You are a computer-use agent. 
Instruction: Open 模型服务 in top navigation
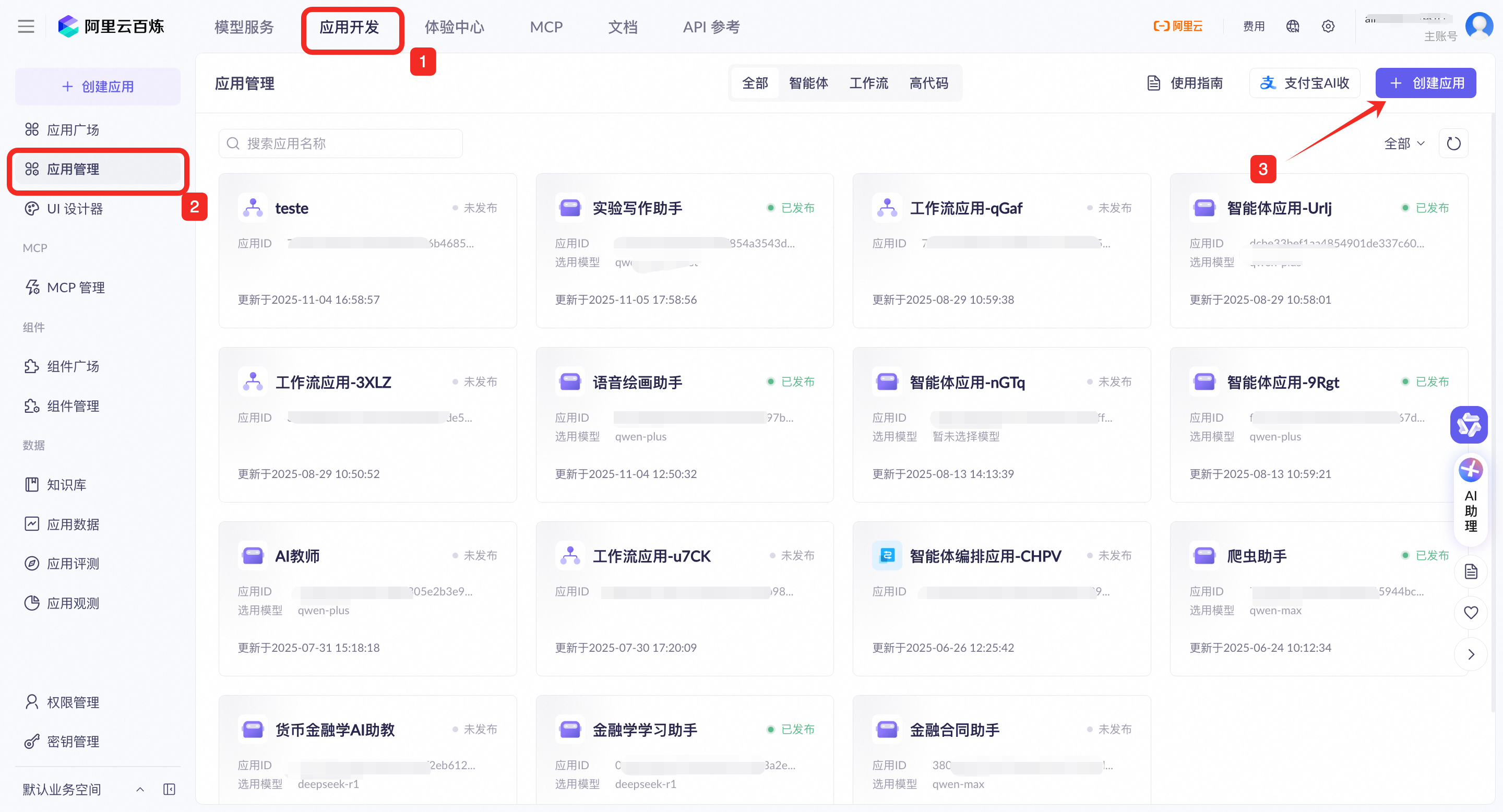coord(244,27)
